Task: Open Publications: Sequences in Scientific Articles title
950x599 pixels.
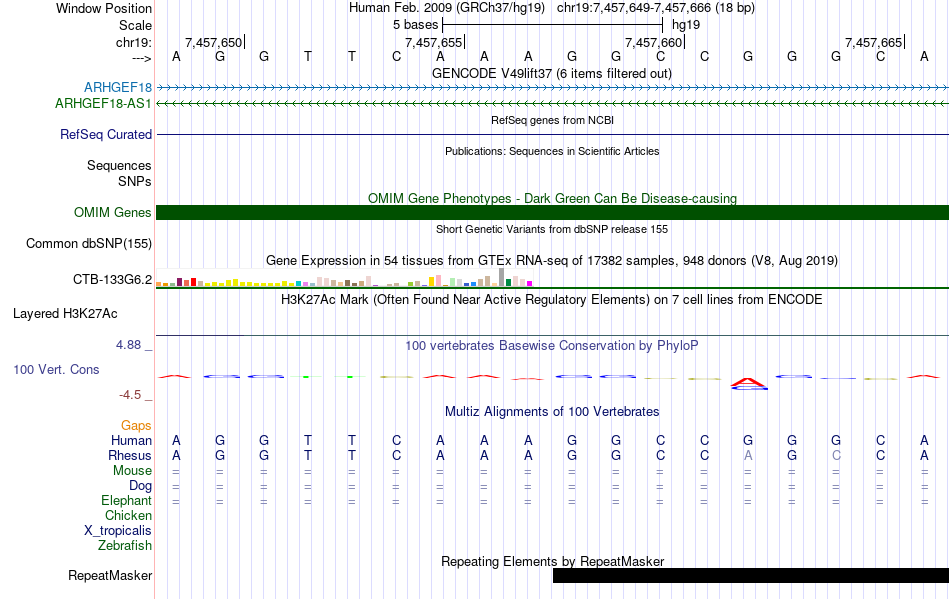Action: (552, 151)
